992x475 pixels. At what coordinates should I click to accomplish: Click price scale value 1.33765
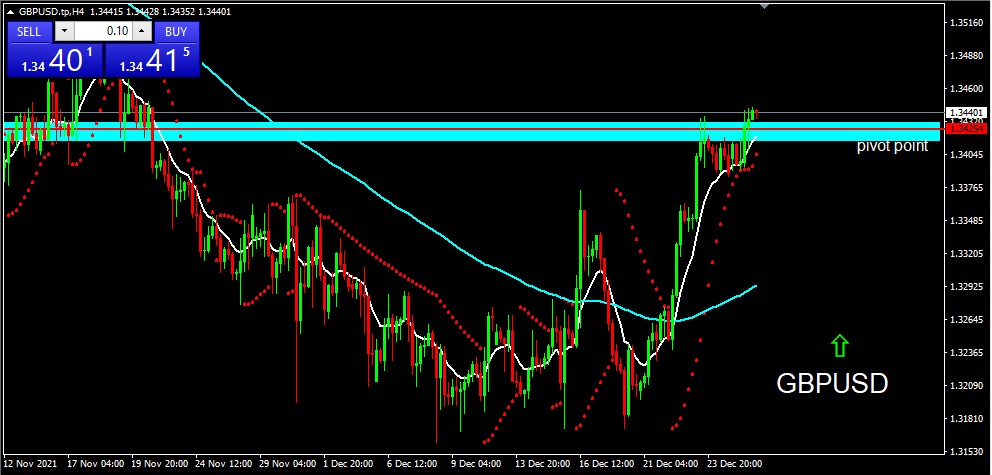[967, 187]
